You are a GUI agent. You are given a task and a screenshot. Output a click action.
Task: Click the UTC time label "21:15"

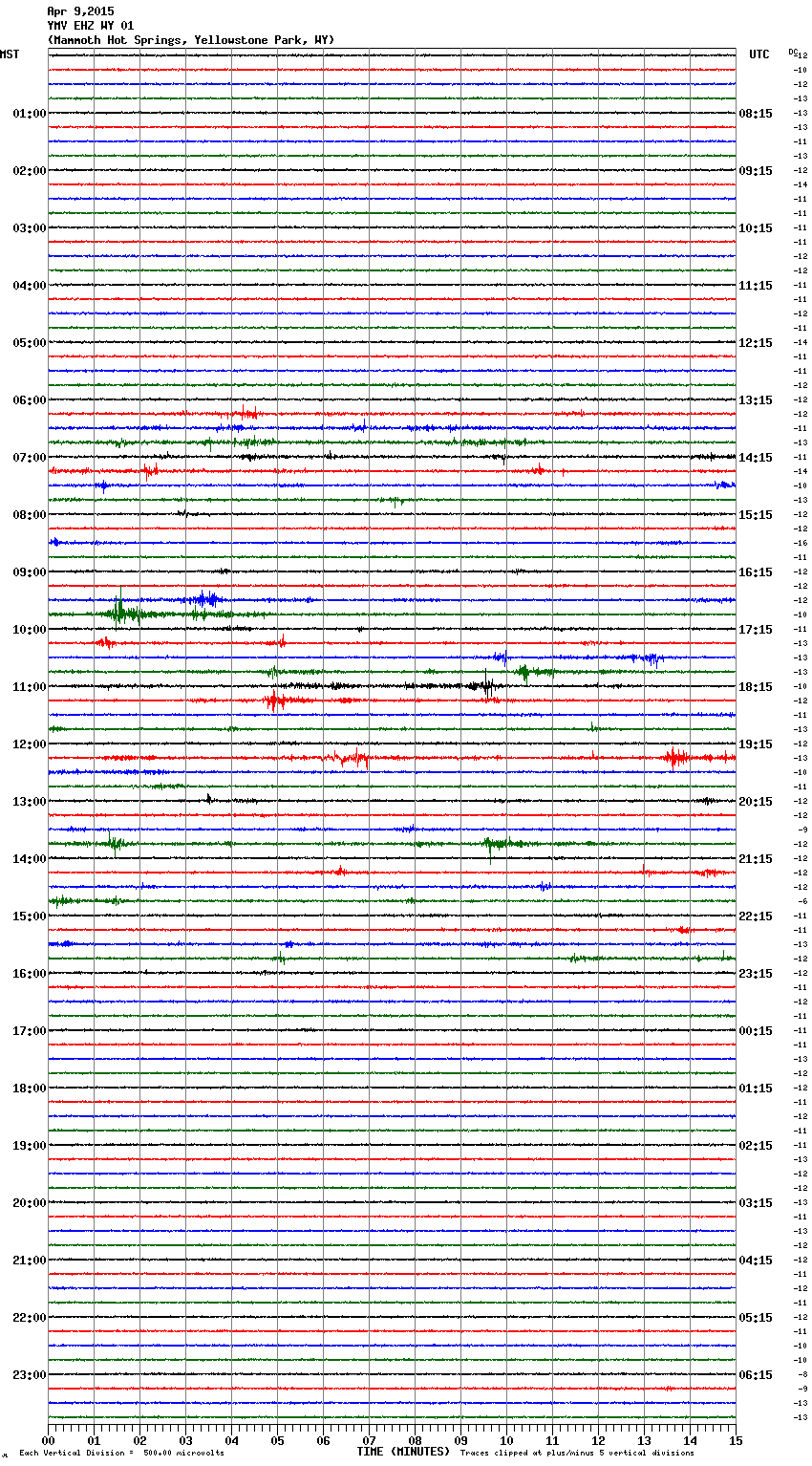pos(756,859)
